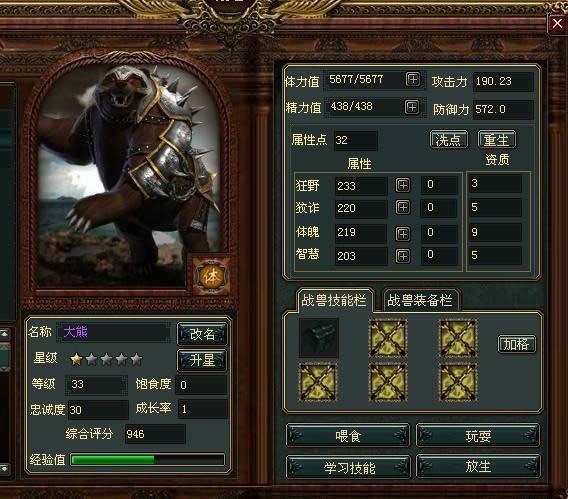Click the 改名 rename button
The width and height of the screenshot is (568, 499).
coord(202,334)
